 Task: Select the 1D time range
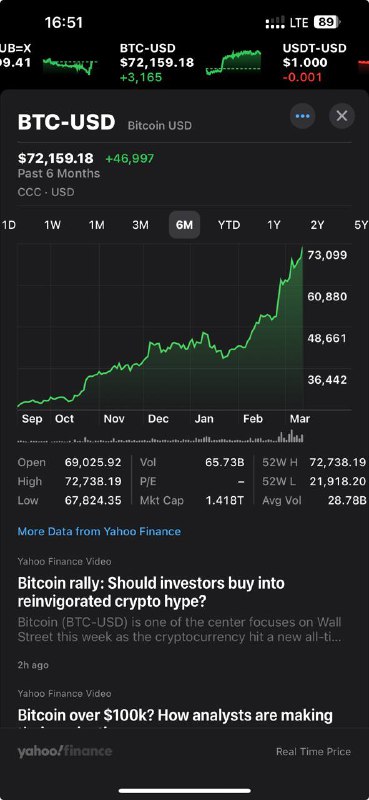click(8, 225)
